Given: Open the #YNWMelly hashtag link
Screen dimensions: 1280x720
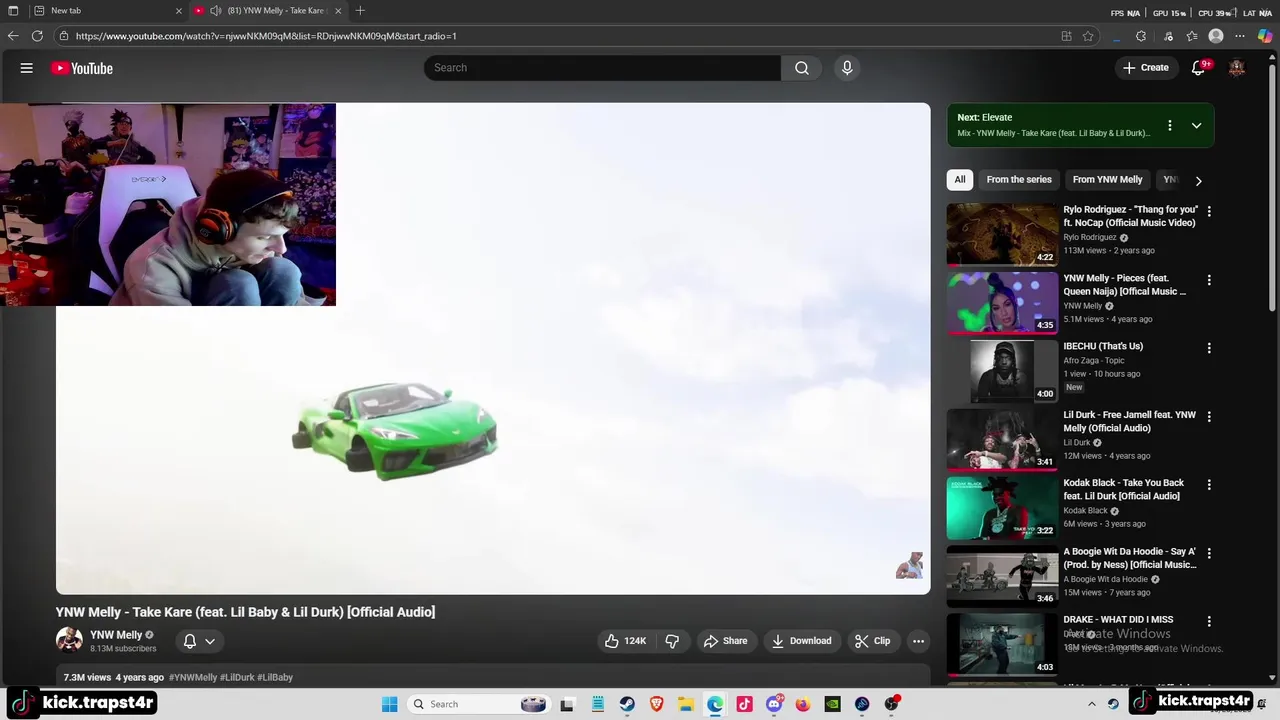Looking at the screenshot, I should [x=193, y=678].
